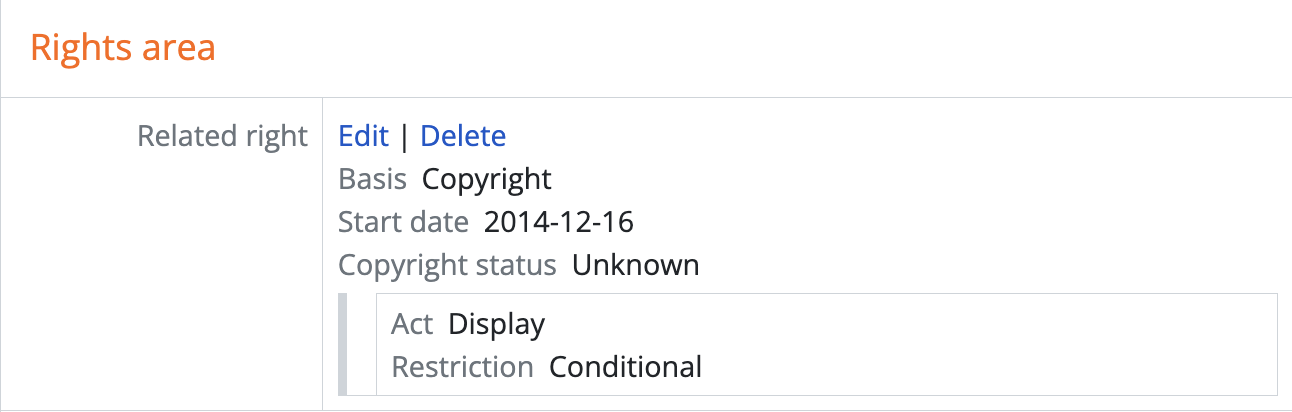The image size is (1292, 412).
Task: Click the Basis label
Action: pyautogui.click(x=372, y=179)
